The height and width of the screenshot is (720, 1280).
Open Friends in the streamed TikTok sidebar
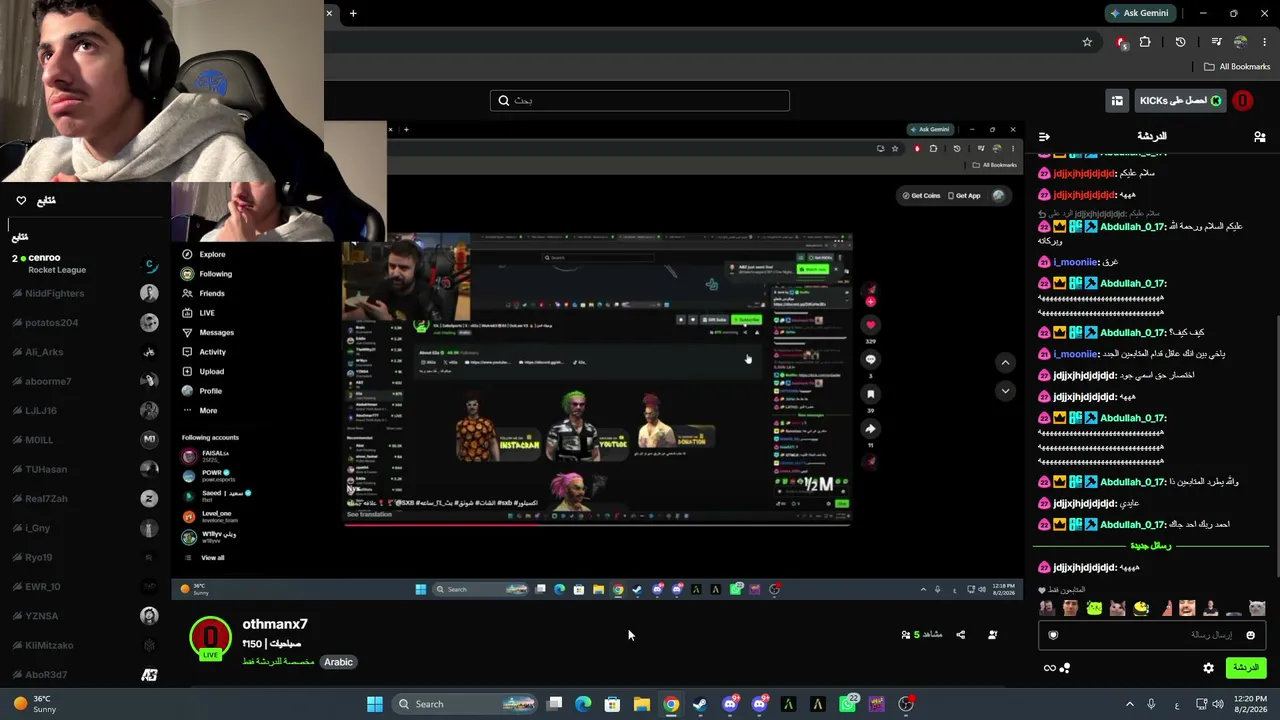click(x=203, y=293)
